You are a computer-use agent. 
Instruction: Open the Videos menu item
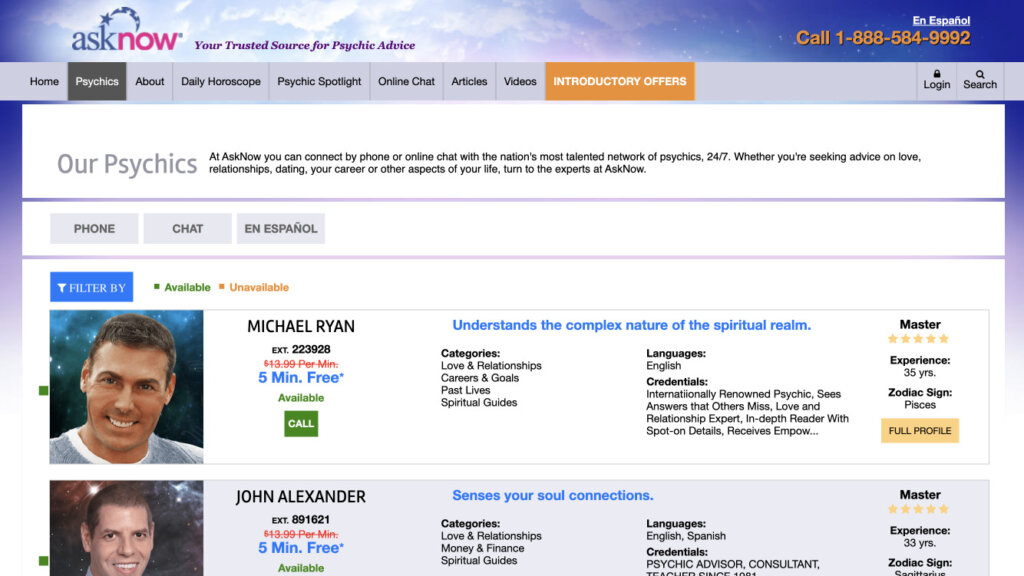coord(520,82)
